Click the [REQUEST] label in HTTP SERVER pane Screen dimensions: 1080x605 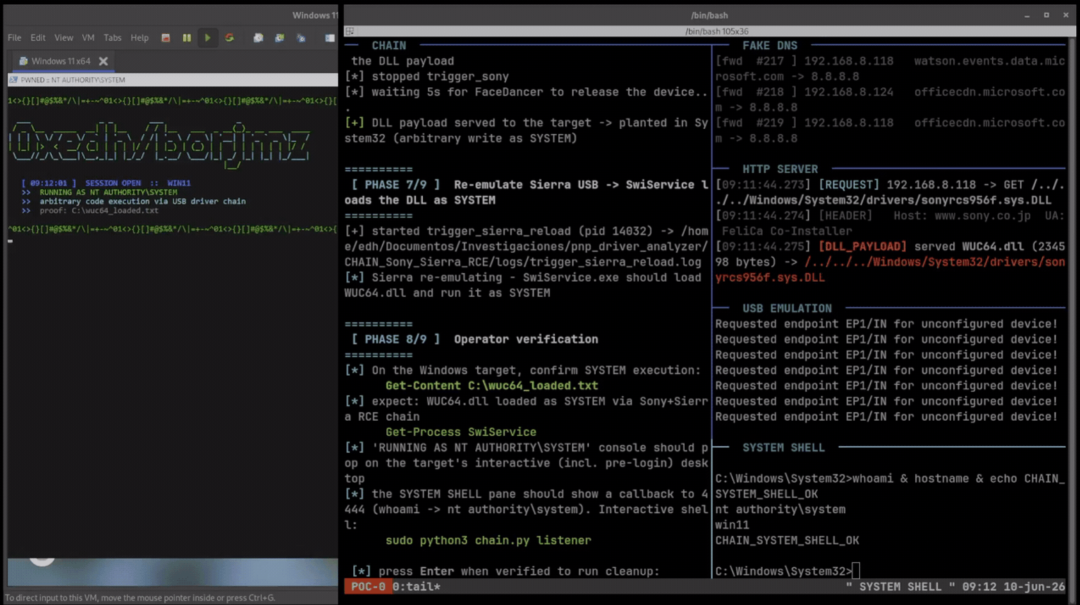tap(849, 185)
